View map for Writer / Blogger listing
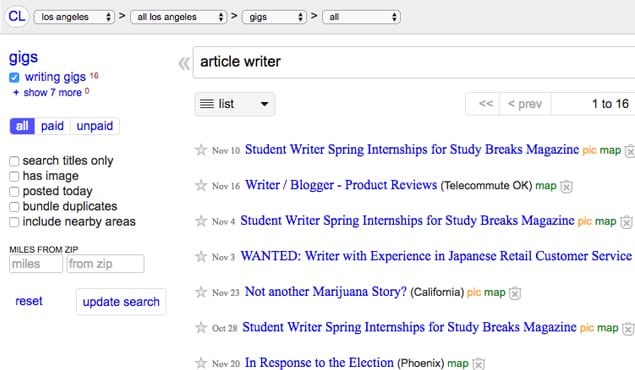This screenshot has height=370, width=635. (546, 186)
